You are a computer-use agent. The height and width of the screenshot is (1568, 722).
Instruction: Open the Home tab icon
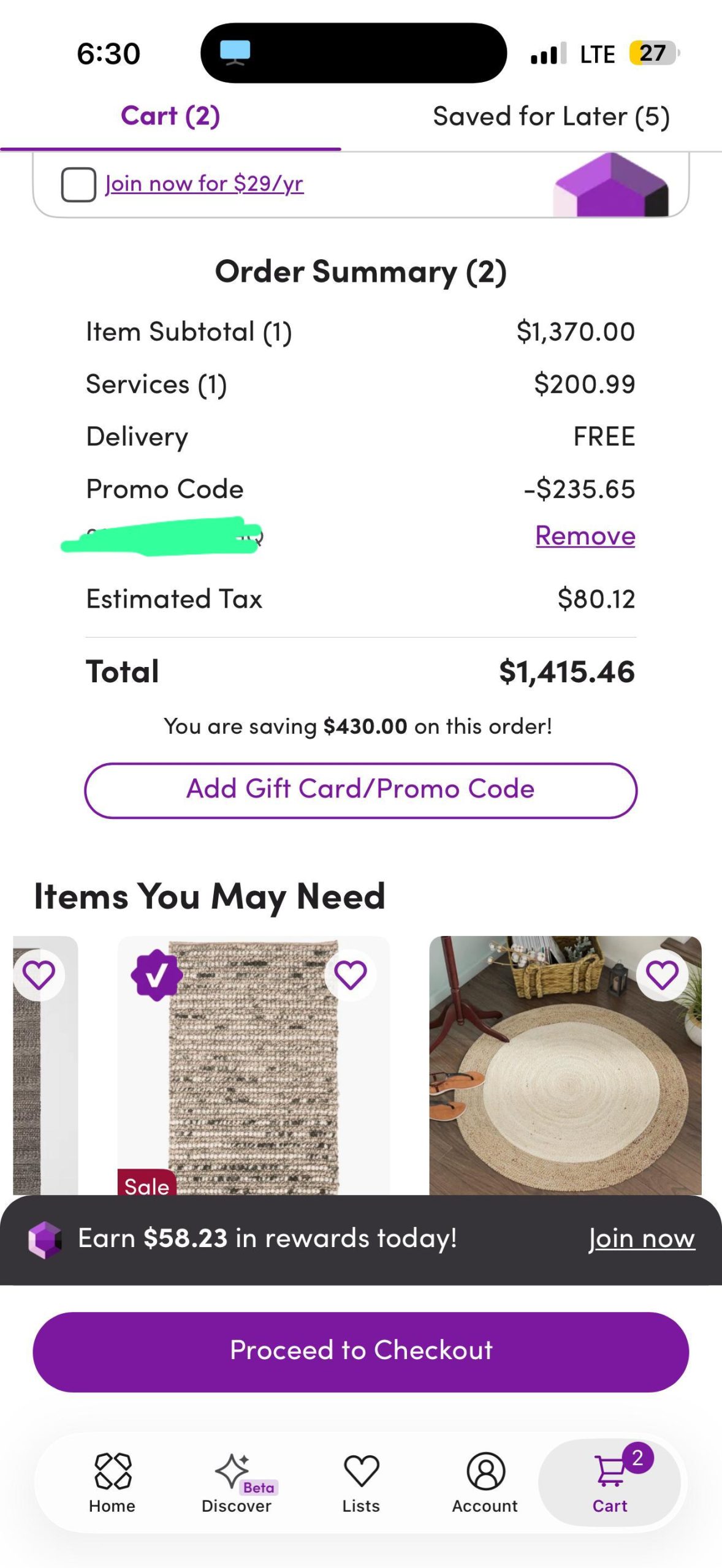click(x=112, y=1471)
